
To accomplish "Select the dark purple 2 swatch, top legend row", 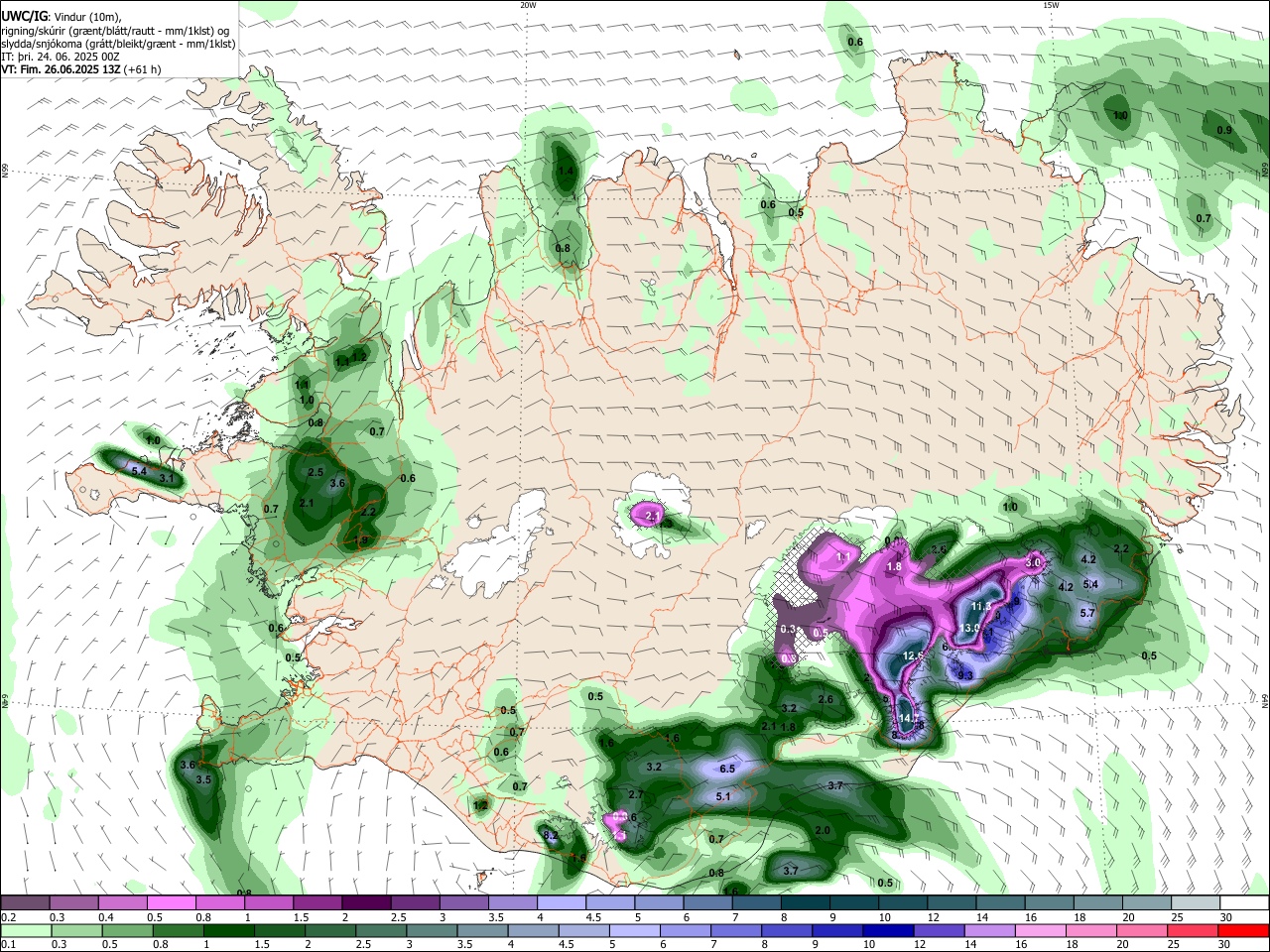I will 365,903.
